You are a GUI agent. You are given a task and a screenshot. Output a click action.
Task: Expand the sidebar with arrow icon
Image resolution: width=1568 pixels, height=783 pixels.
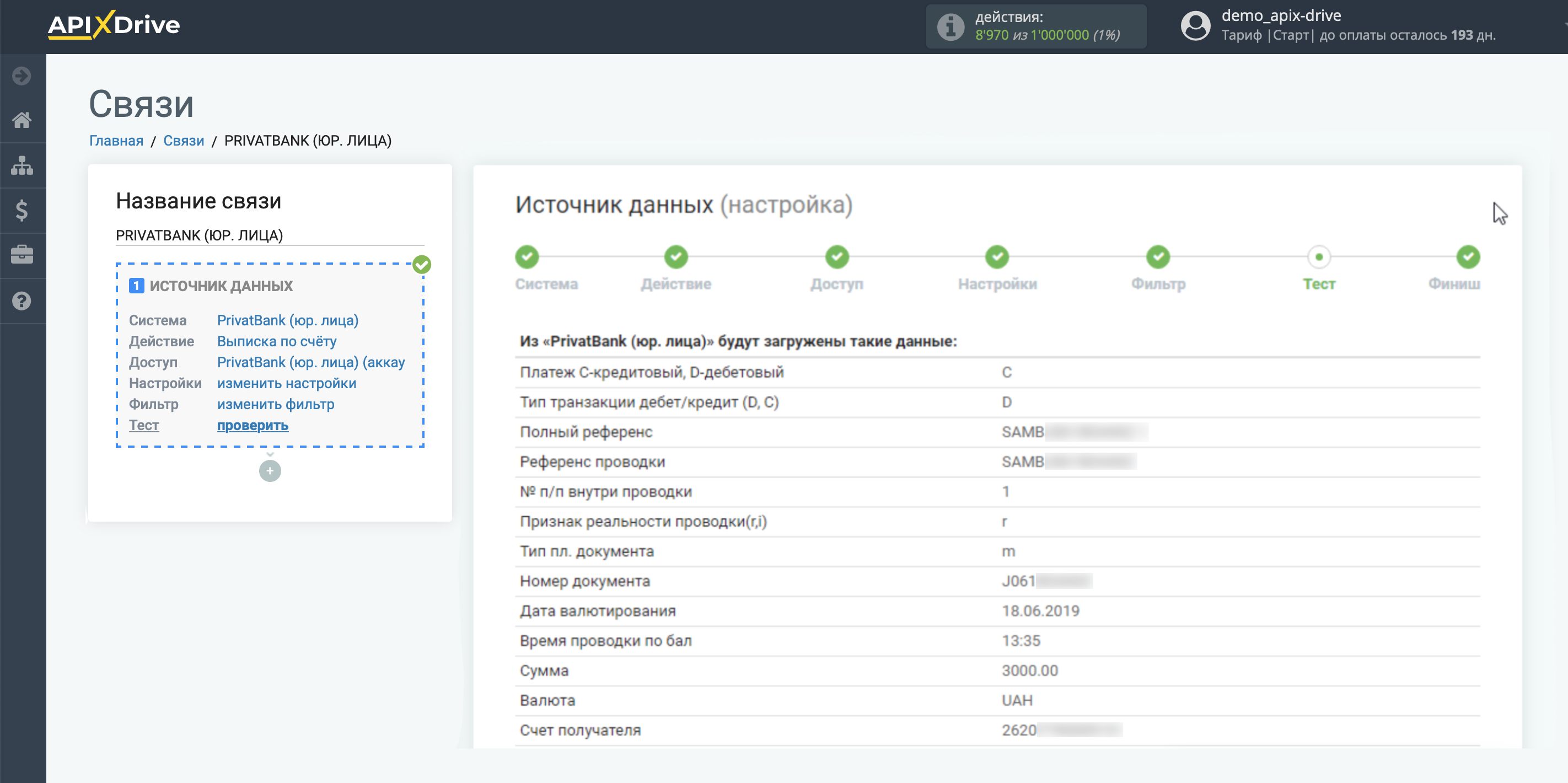(x=22, y=76)
